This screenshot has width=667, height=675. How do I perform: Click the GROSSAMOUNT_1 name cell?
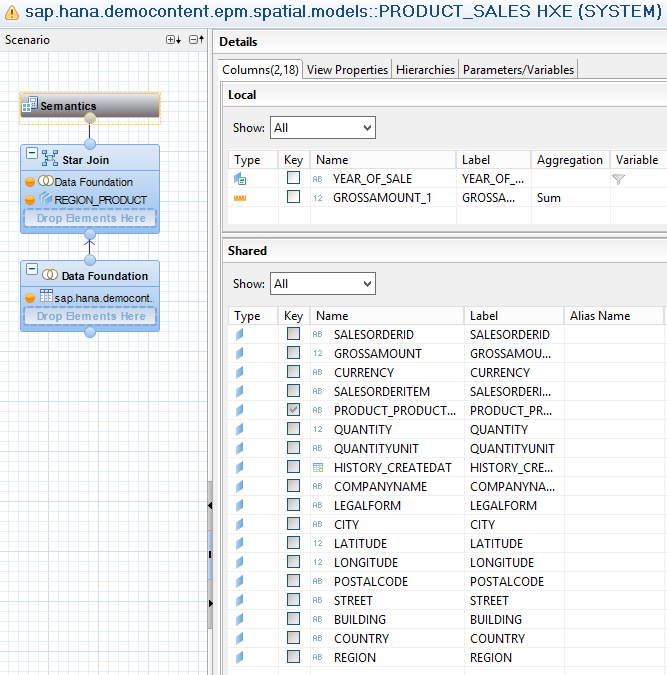click(382, 198)
